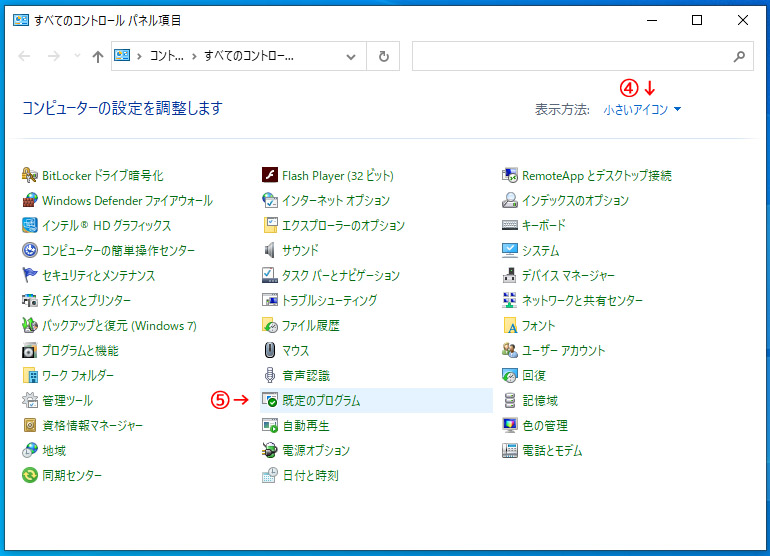Viewport: 770px width, 556px height.
Task: Open the 自動再生 icon
Action: coord(270,425)
